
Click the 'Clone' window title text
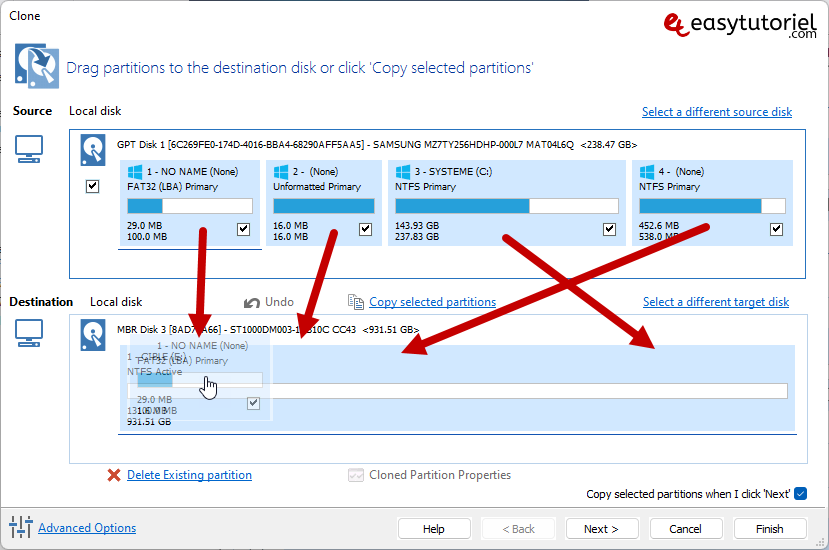click(24, 16)
